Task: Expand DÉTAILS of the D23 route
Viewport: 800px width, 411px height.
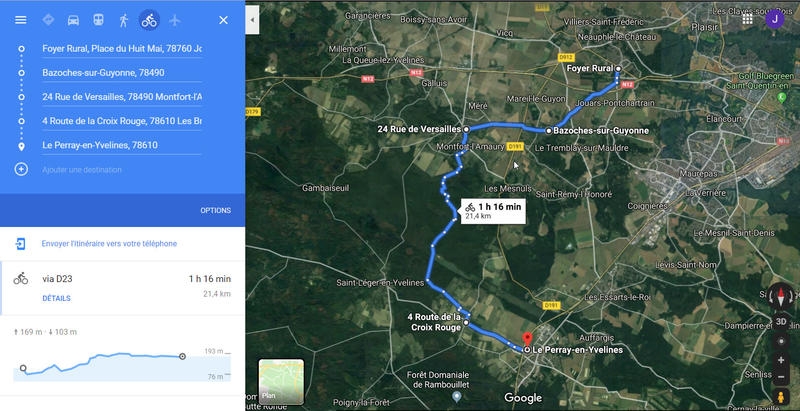Action: pos(56,298)
